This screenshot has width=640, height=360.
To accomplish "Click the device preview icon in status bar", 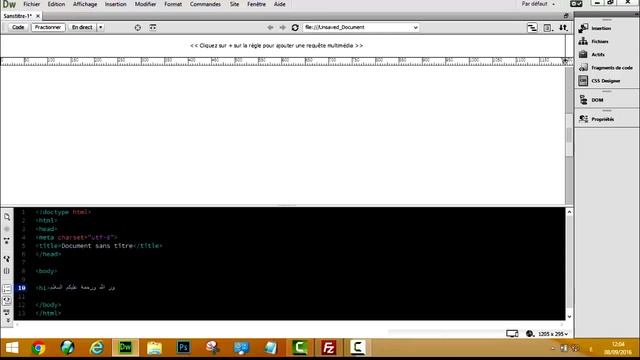I will [x=512, y=333].
